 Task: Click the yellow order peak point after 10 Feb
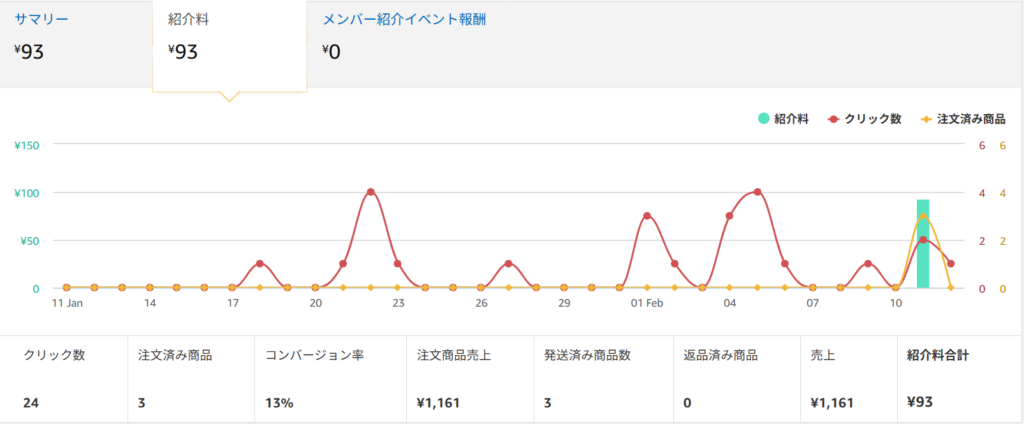coord(923,216)
